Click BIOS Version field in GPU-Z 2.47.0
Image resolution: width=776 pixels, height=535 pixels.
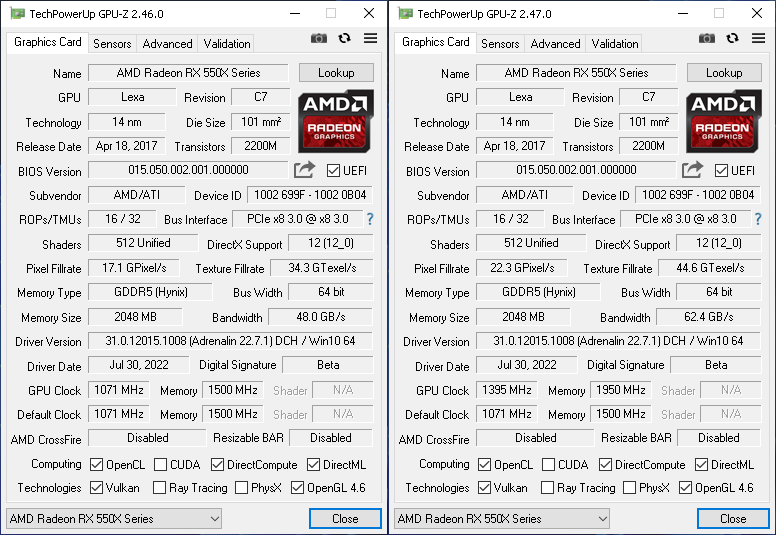click(576, 170)
